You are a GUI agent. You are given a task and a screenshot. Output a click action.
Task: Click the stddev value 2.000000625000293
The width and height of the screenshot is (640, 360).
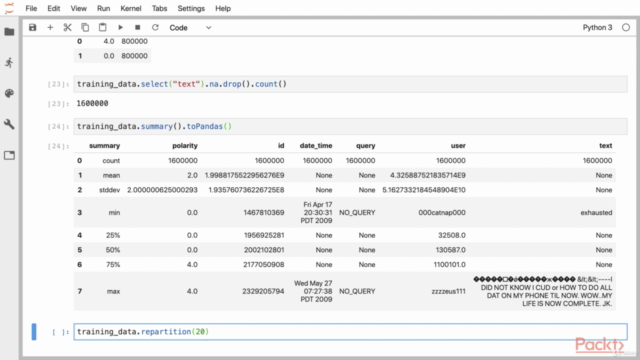click(x=162, y=190)
